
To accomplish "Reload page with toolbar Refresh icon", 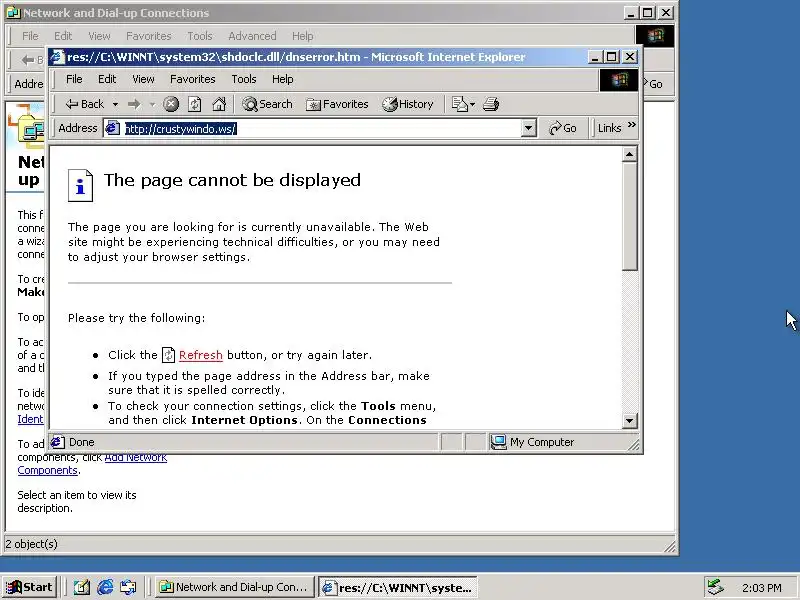I will tap(194, 105).
